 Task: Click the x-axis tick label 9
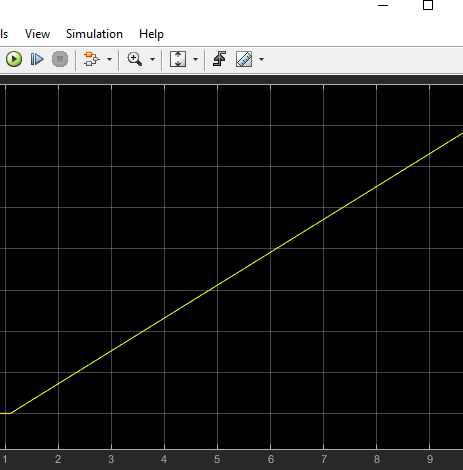(x=430, y=459)
